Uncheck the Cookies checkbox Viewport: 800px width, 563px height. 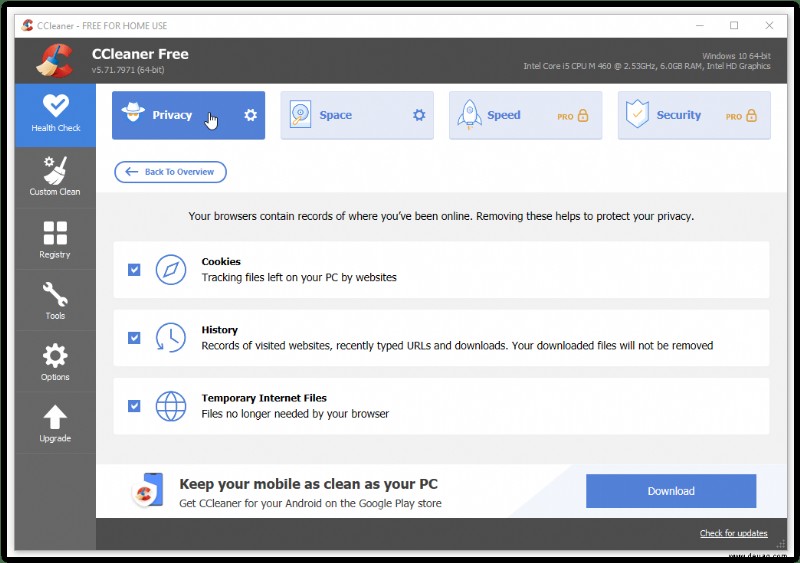(134, 270)
